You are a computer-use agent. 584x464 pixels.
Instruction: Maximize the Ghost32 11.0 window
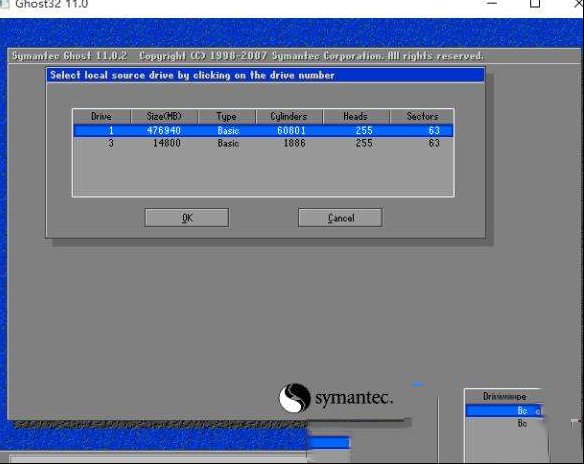535,3
